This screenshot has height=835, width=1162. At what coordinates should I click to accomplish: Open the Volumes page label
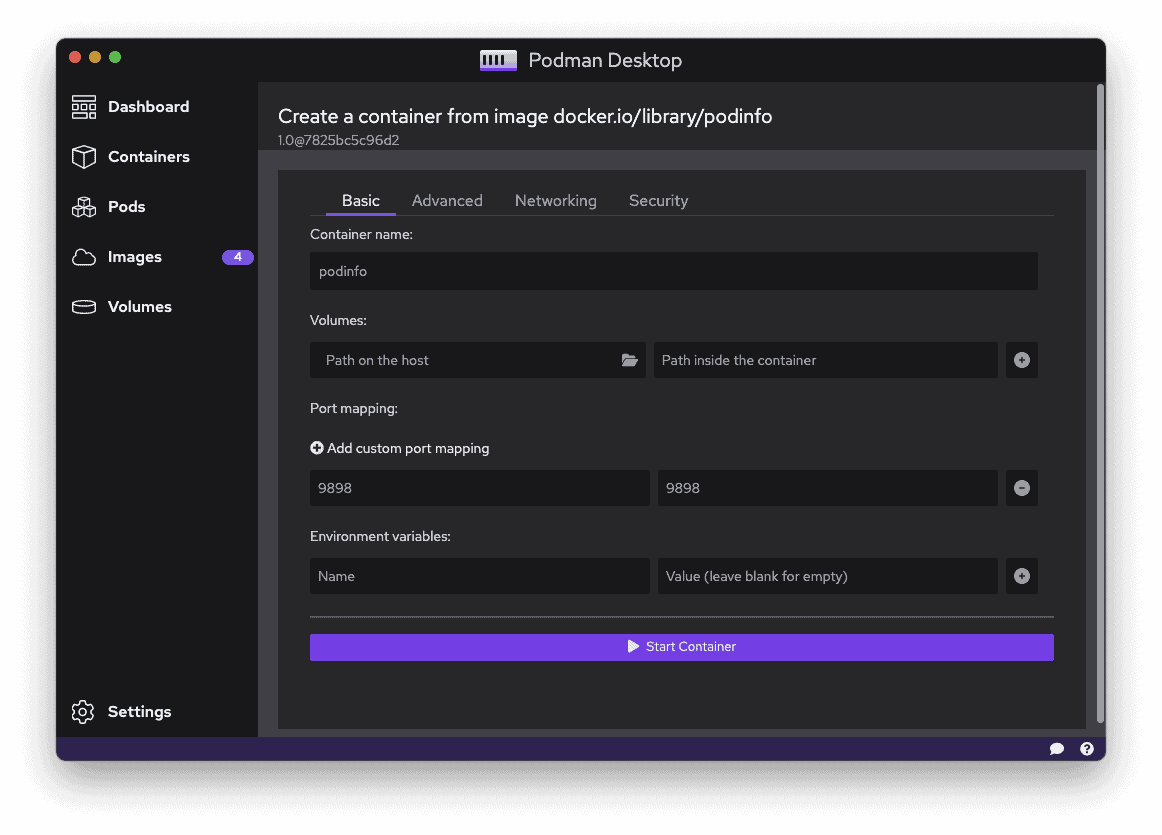139,307
